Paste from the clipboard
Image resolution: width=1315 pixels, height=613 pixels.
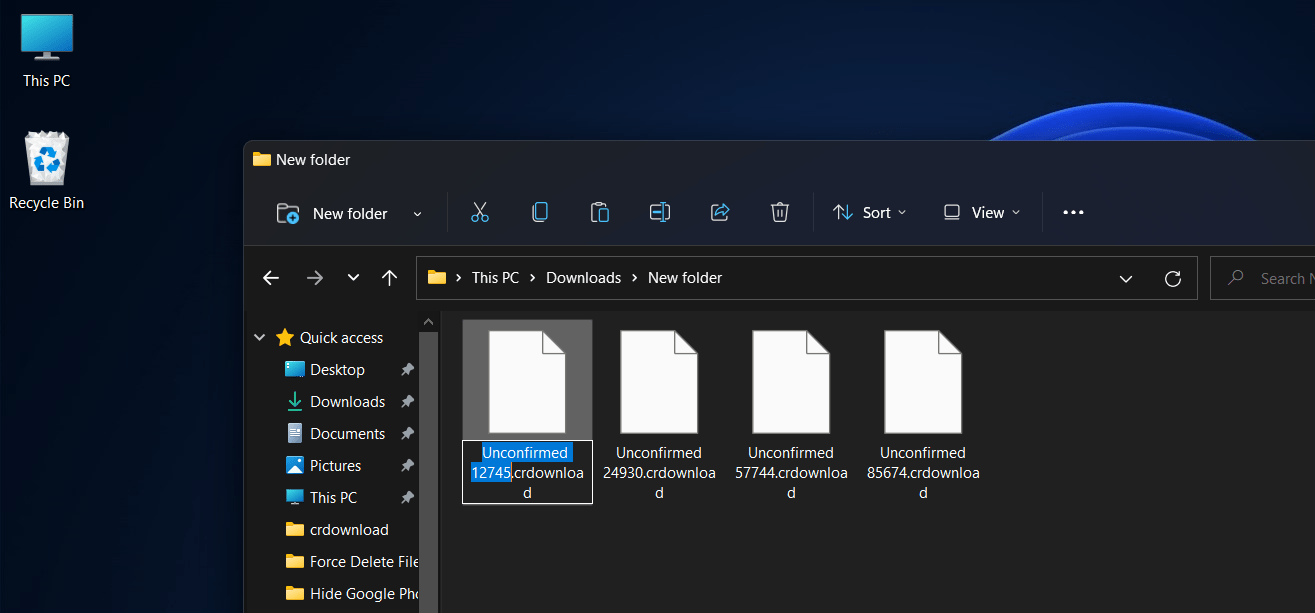tap(600, 212)
